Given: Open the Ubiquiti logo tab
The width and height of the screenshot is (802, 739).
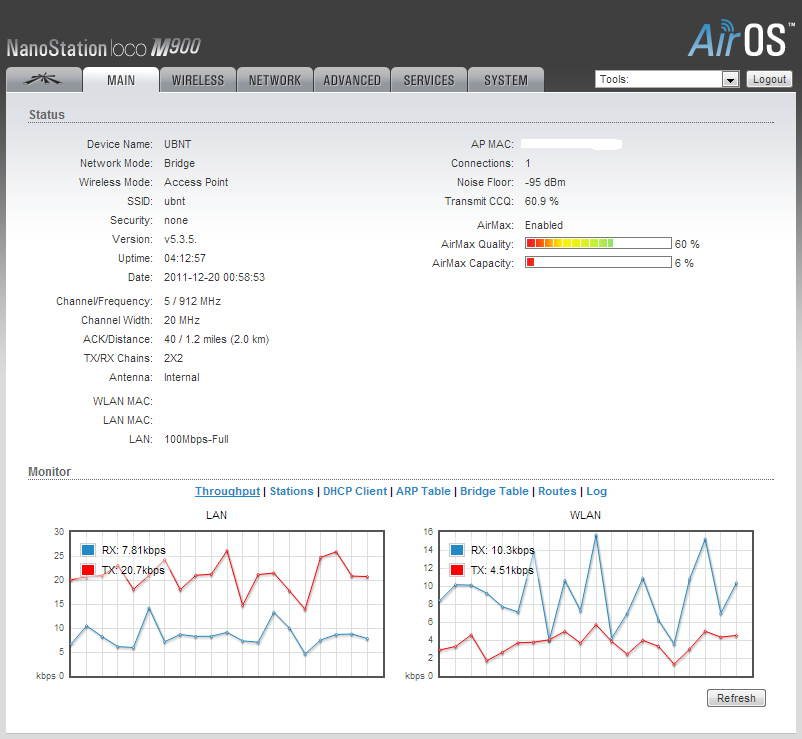Looking at the screenshot, I should coord(43,80).
